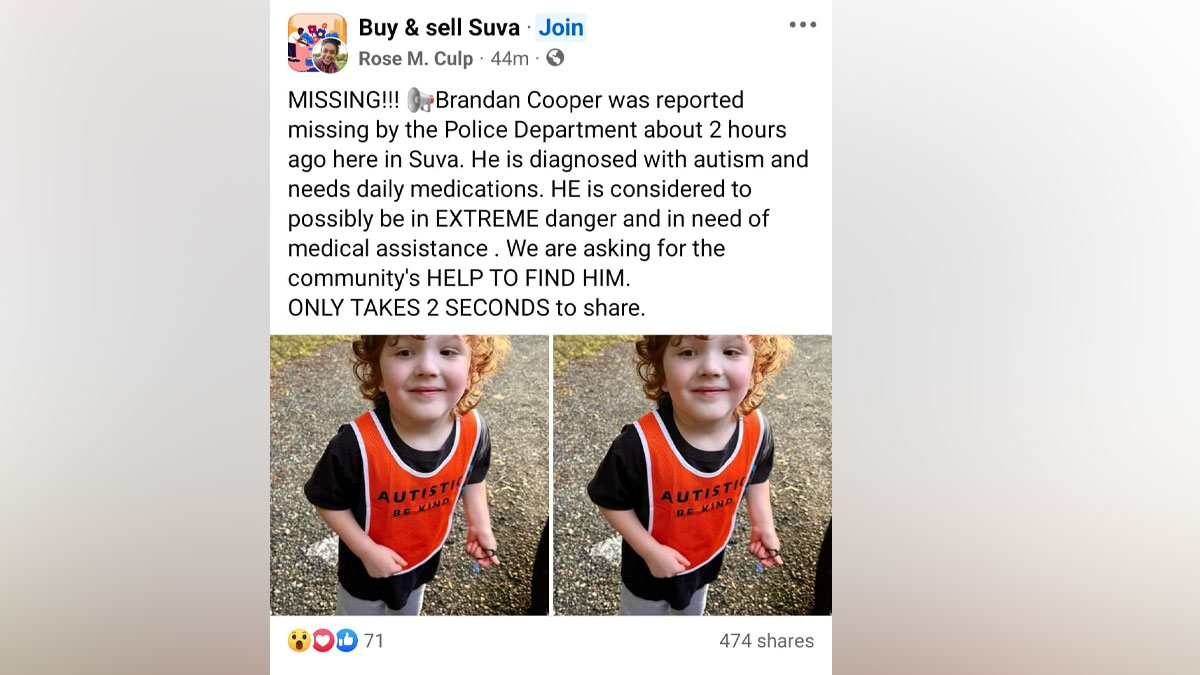Click the orange Autistic vest in right photo
Screen dimensions: 1200x675
click(698, 488)
